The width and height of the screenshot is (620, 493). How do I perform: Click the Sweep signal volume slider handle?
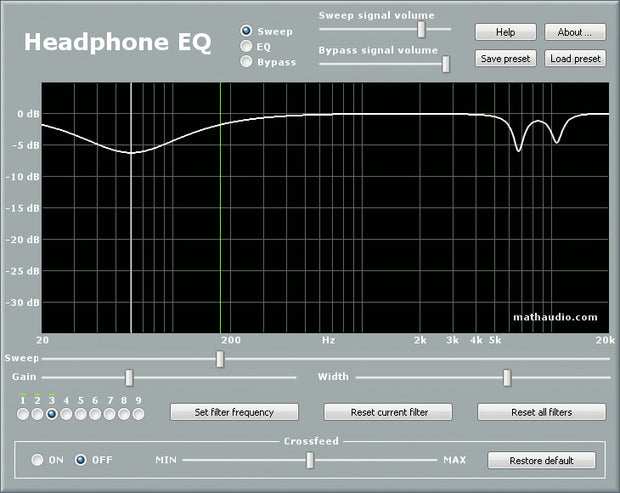[x=422, y=29]
